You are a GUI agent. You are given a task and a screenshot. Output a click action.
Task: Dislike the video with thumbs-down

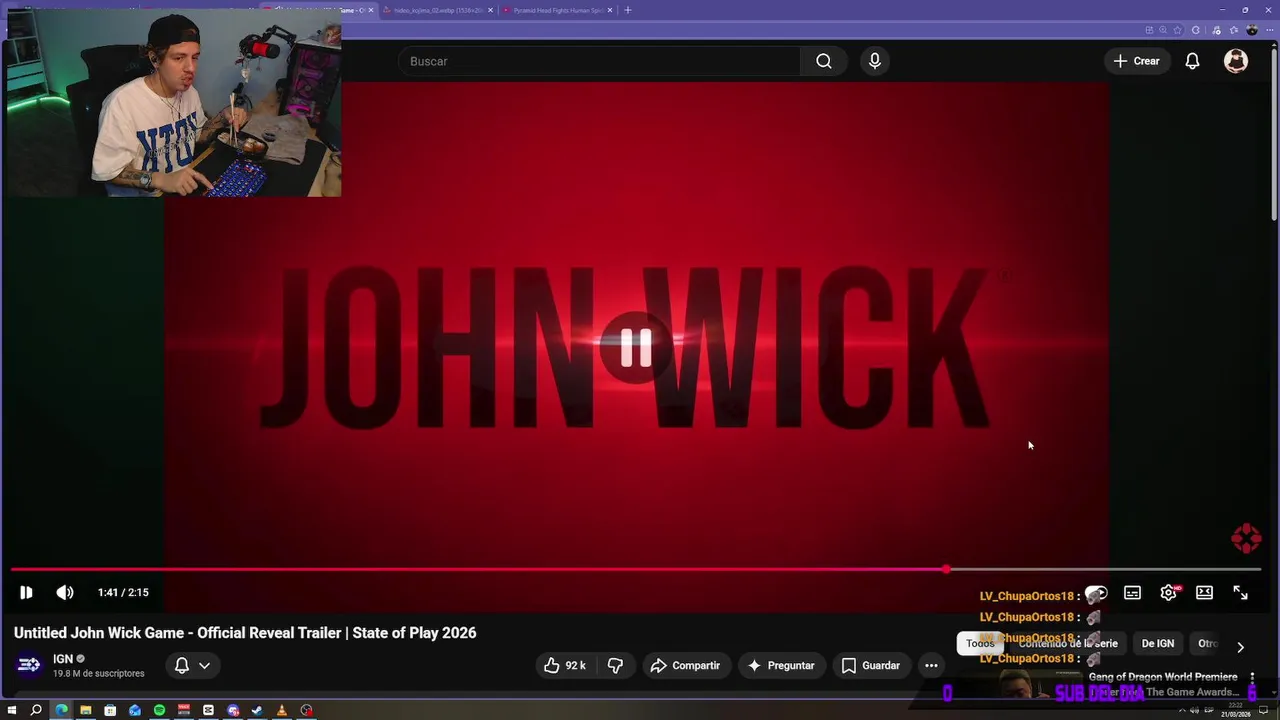[616, 665]
